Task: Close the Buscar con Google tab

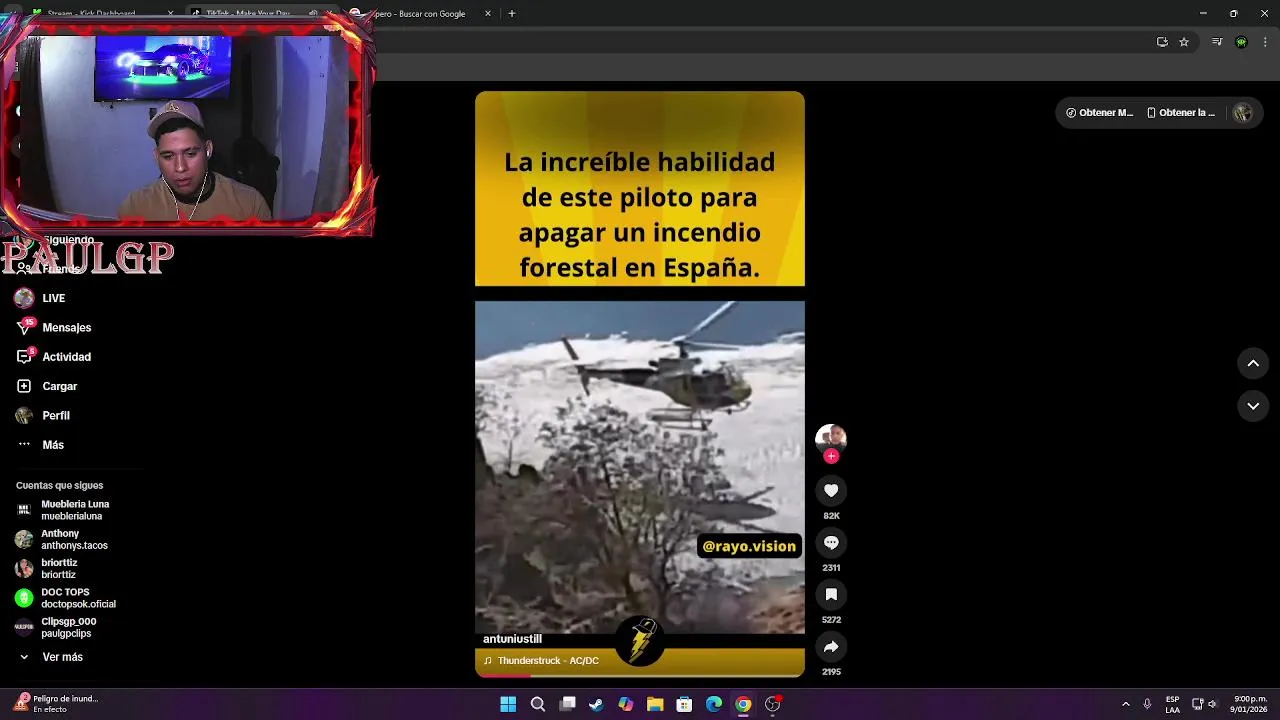Action: point(488,14)
